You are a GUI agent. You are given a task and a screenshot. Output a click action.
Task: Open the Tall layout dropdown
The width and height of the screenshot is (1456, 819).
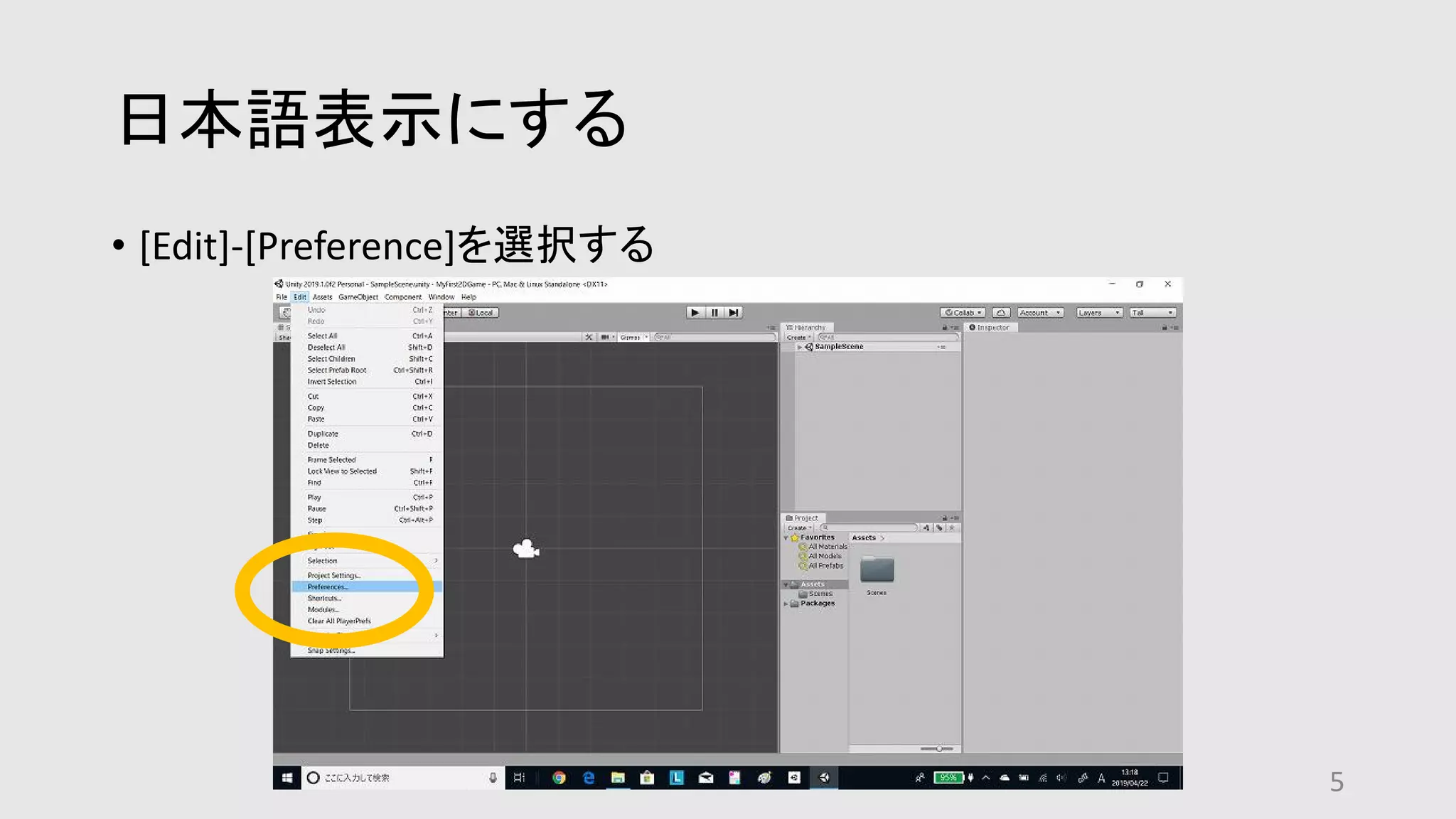(x=1152, y=312)
